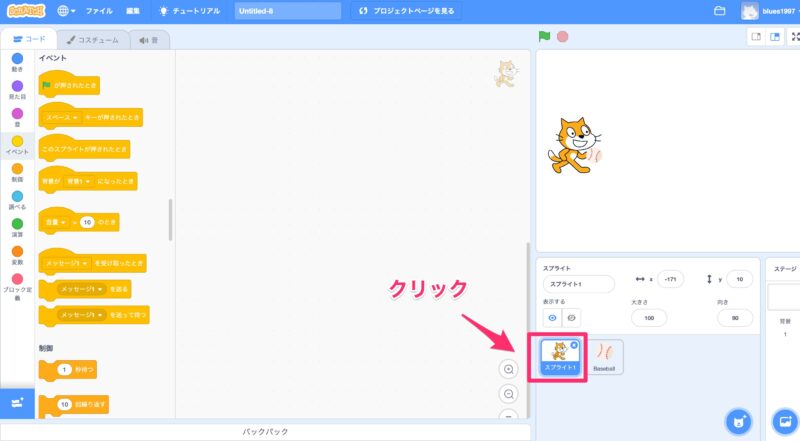Viewport: 800px width, 441px height.
Task: Click プロジェクトページを見る button
Action: point(406,11)
